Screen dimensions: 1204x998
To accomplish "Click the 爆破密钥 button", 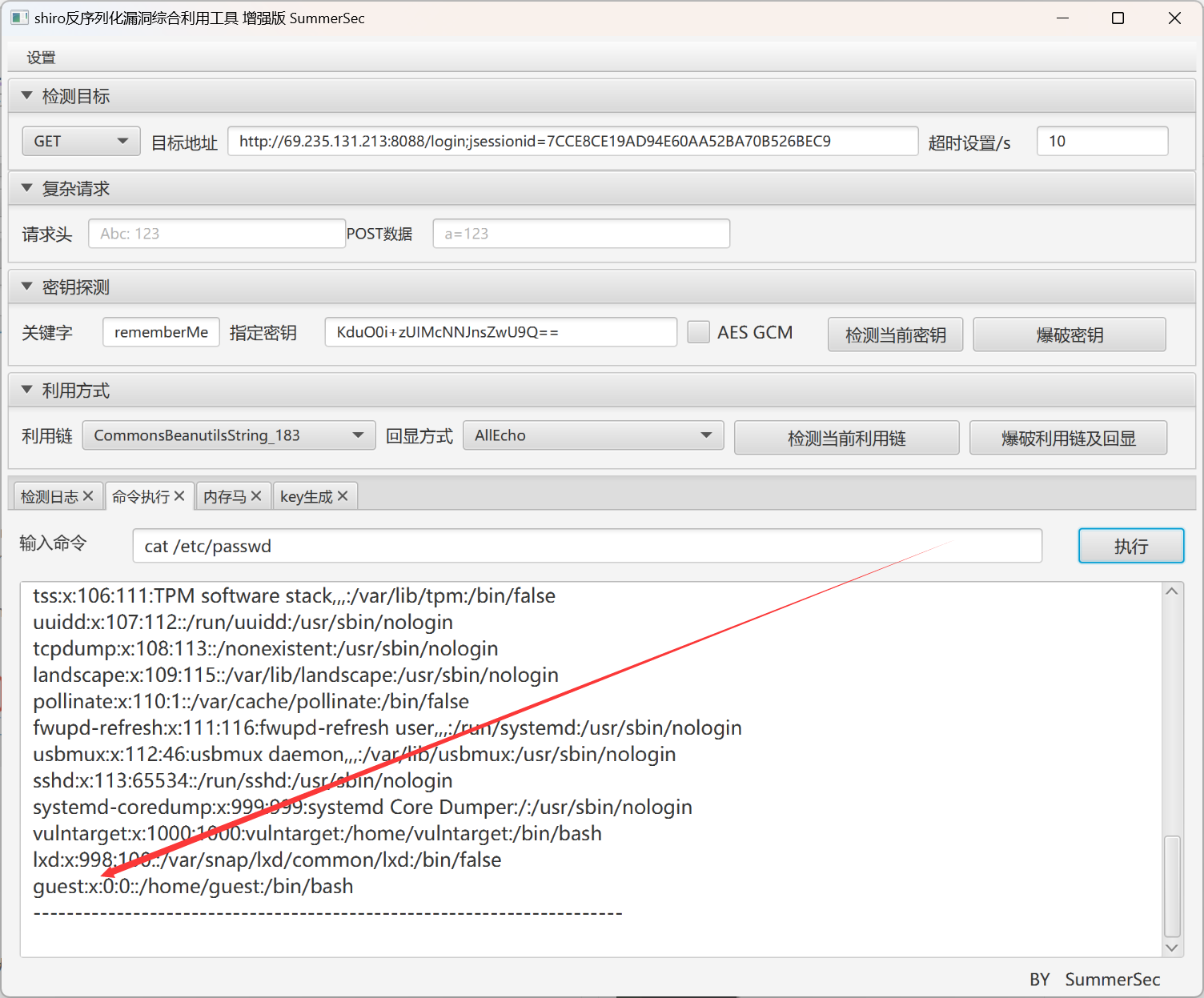I will (x=1070, y=335).
